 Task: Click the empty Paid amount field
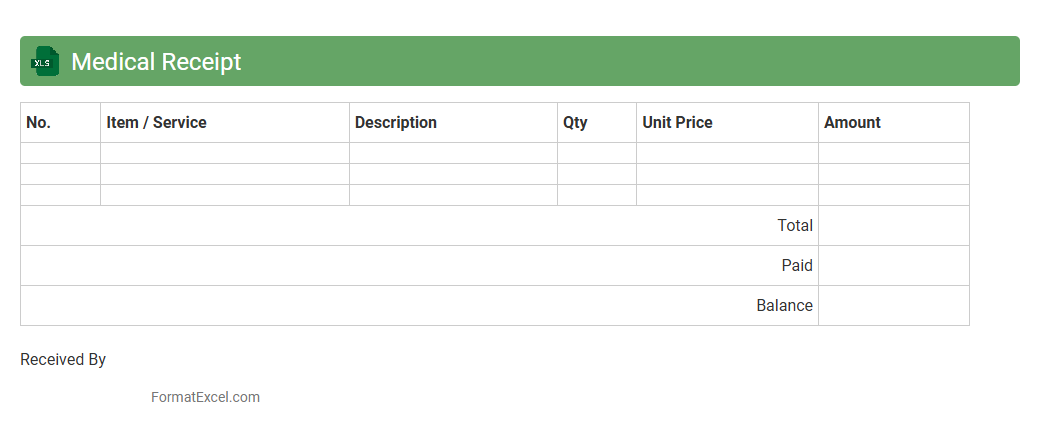(893, 266)
